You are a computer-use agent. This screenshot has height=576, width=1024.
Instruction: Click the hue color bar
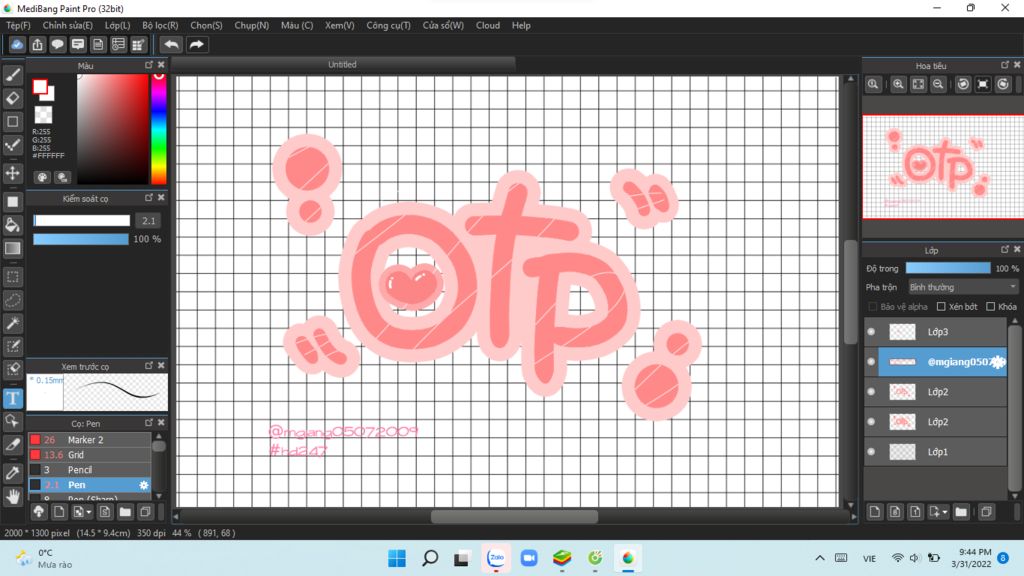coord(159,129)
